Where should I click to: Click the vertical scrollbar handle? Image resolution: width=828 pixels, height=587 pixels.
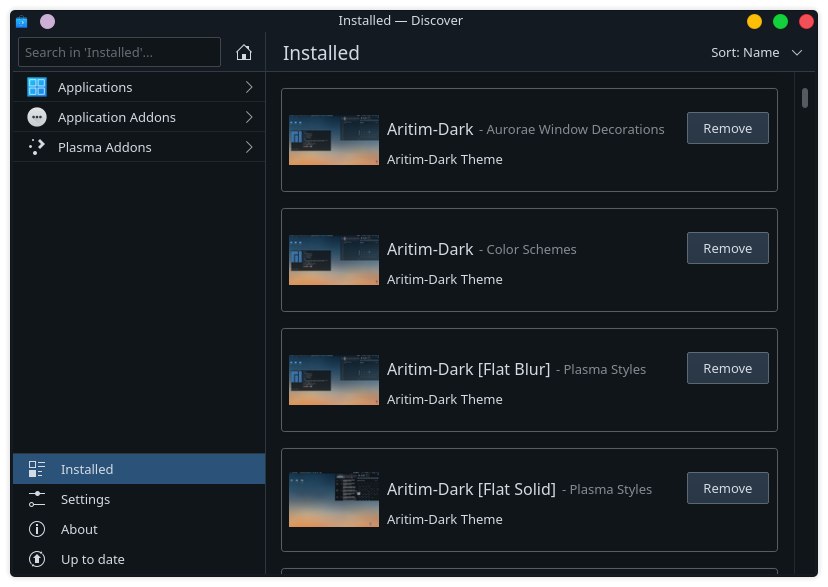pos(804,98)
